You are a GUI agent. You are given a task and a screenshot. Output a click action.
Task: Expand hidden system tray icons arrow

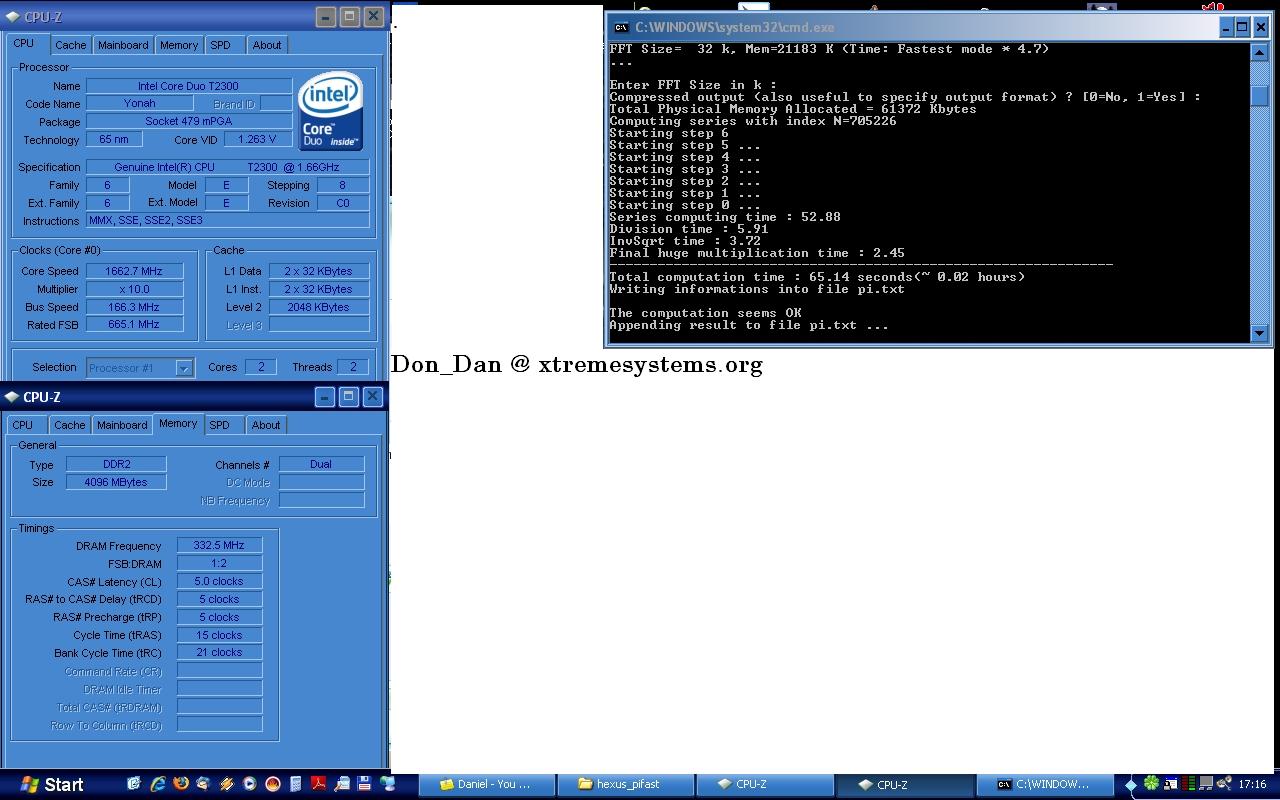(x=1131, y=784)
